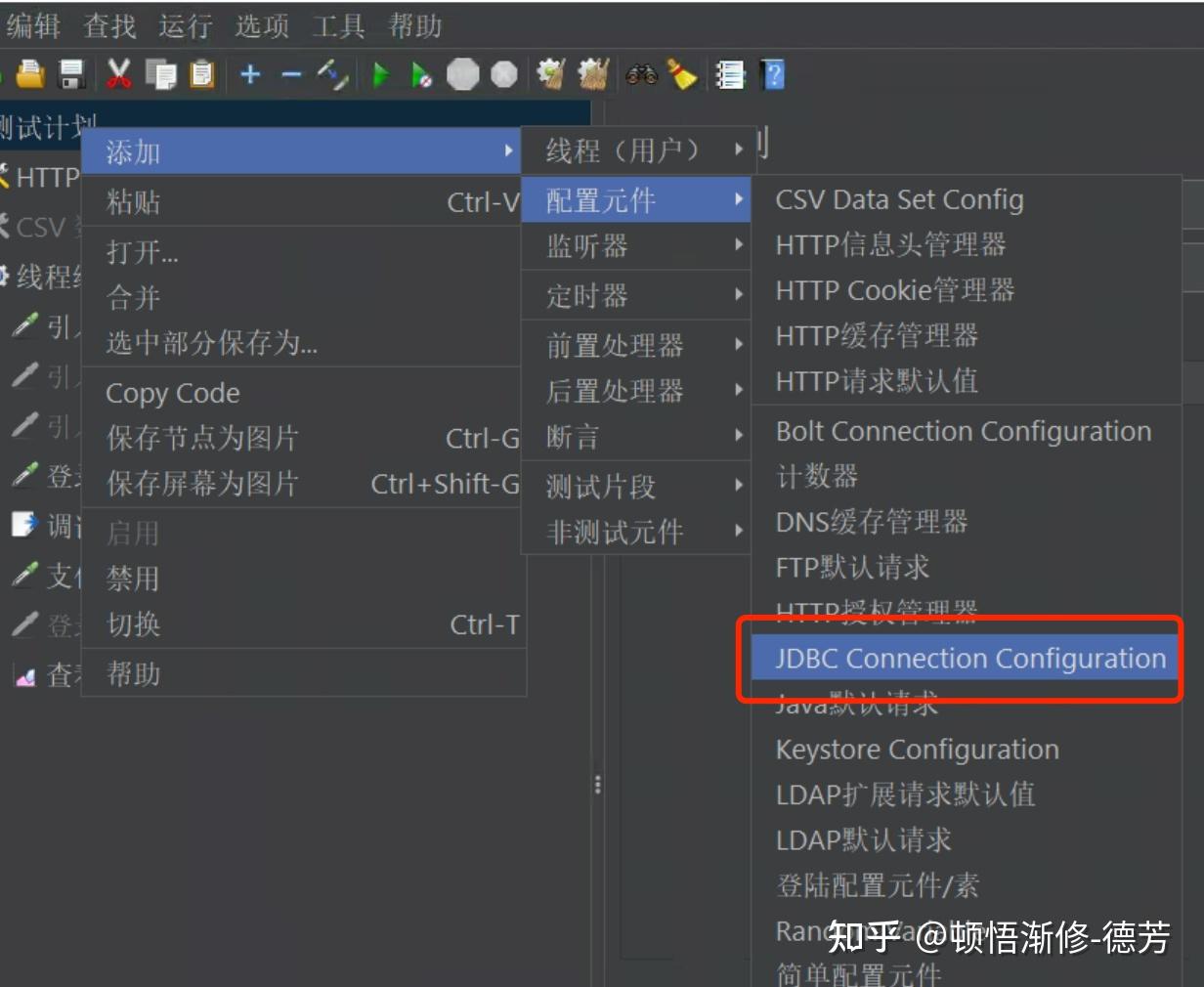Open the Function Helper list icon
Image resolution: width=1204 pixels, height=987 pixels.
coord(730,75)
